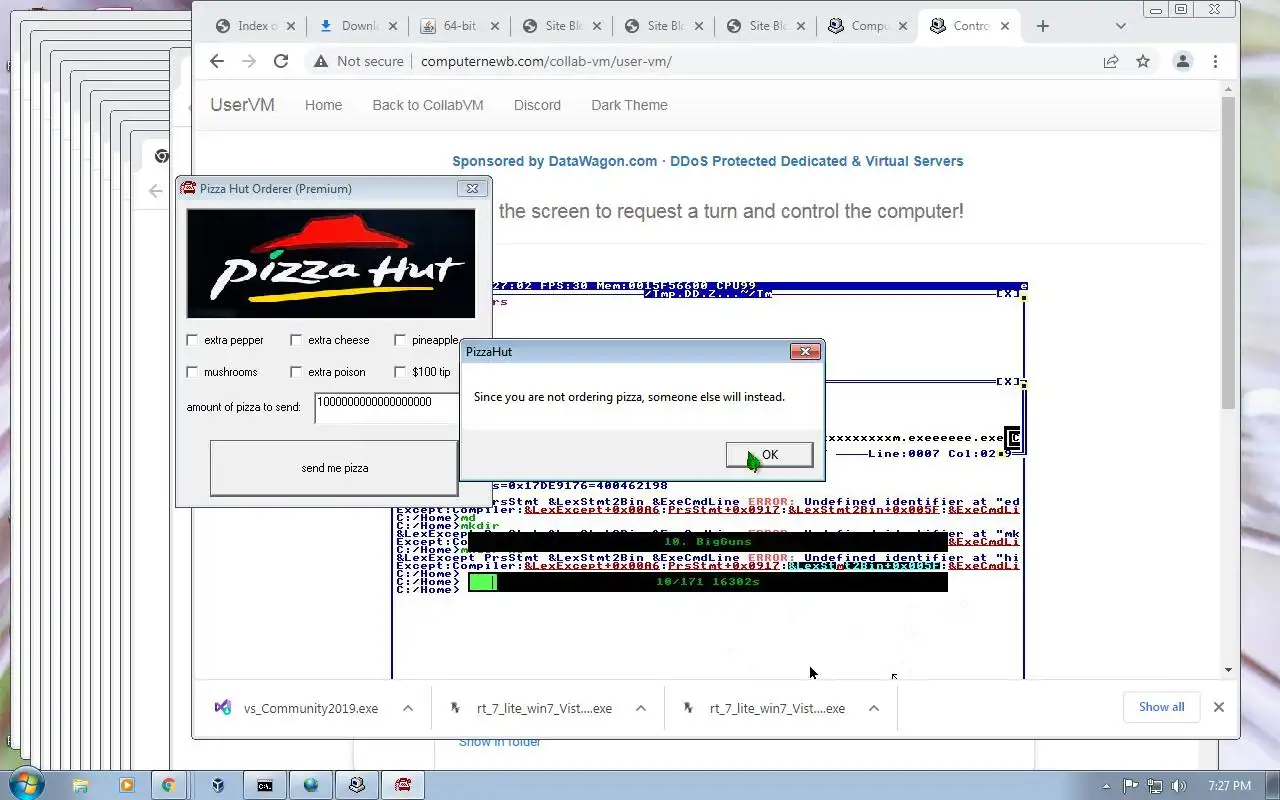Click the green 10/171 progress bar
This screenshot has width=1280, height=800.
tap(707, 582)
